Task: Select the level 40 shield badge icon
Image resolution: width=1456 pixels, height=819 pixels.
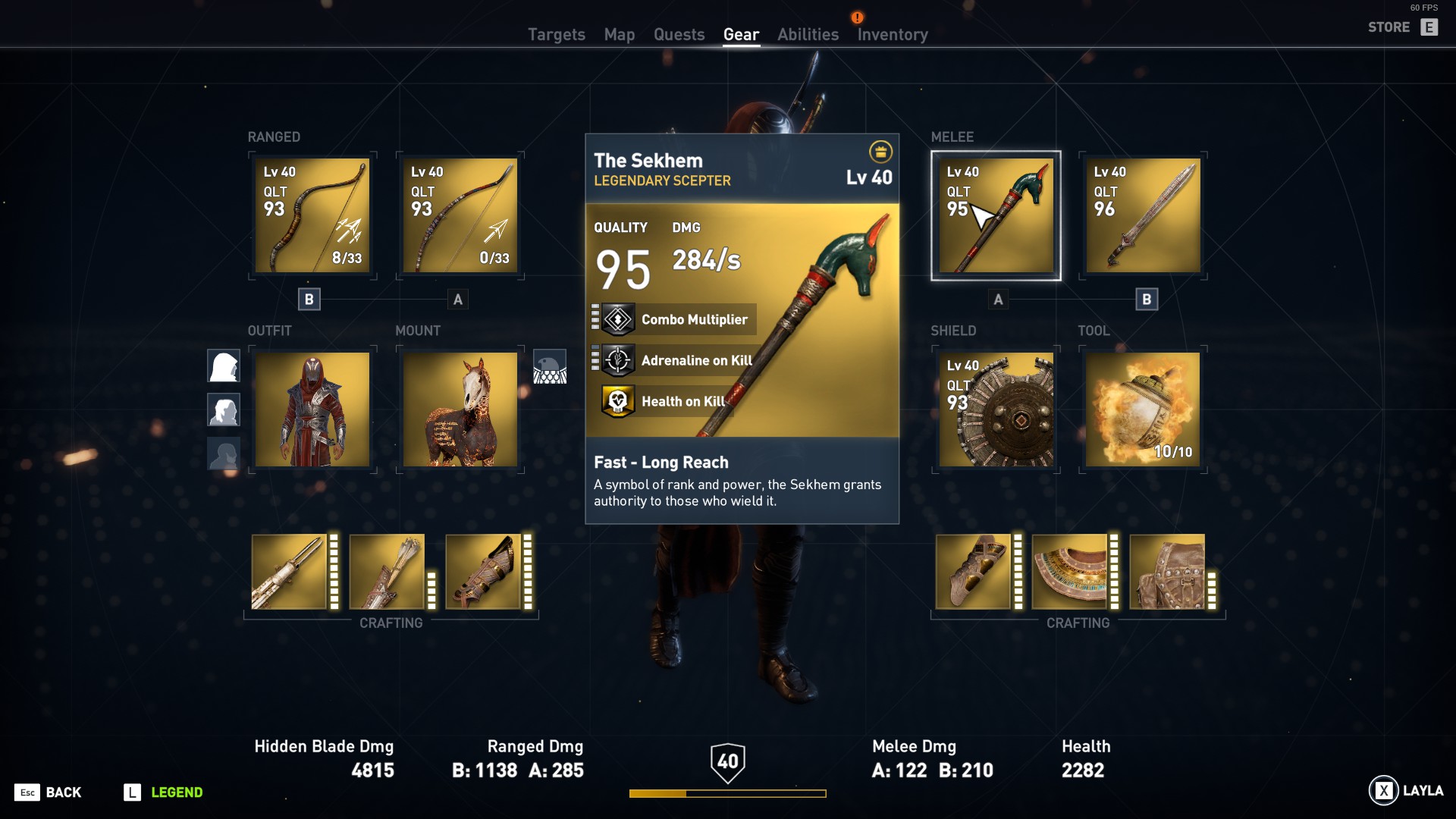Action: coord(728,762)
